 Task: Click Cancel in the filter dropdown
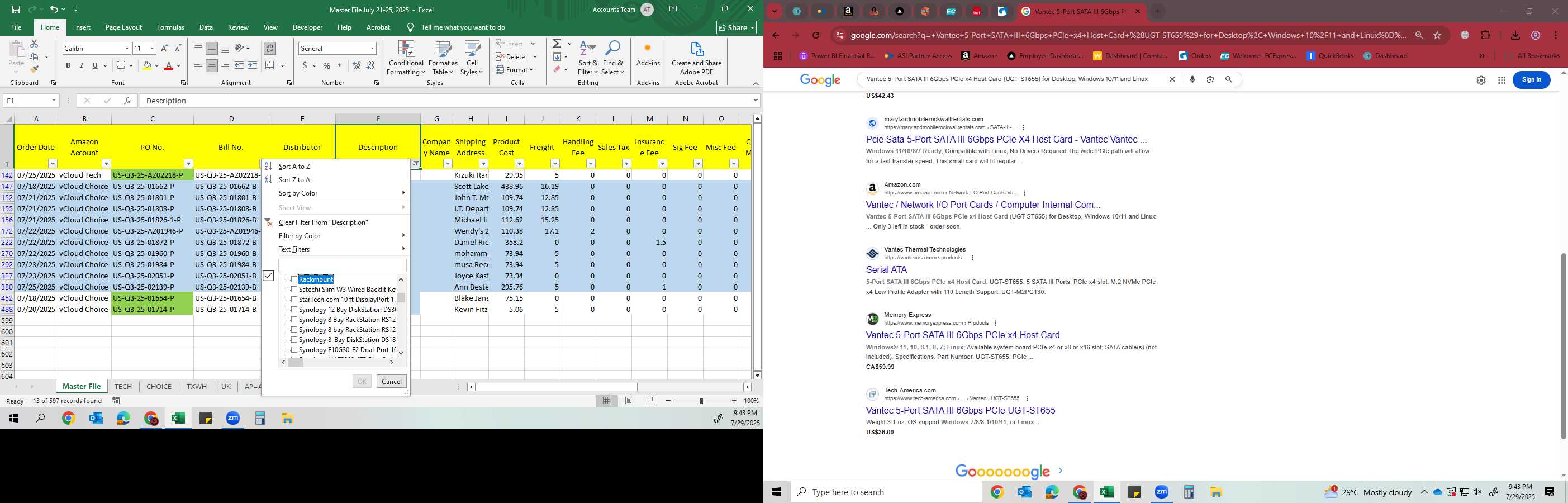(x=391, y=382)
